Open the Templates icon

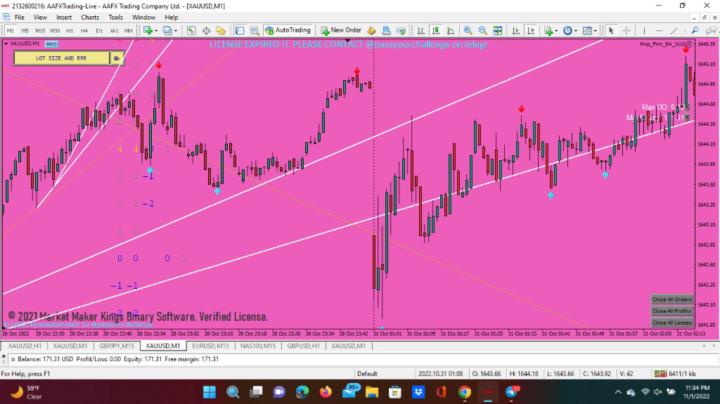[587, 31]
